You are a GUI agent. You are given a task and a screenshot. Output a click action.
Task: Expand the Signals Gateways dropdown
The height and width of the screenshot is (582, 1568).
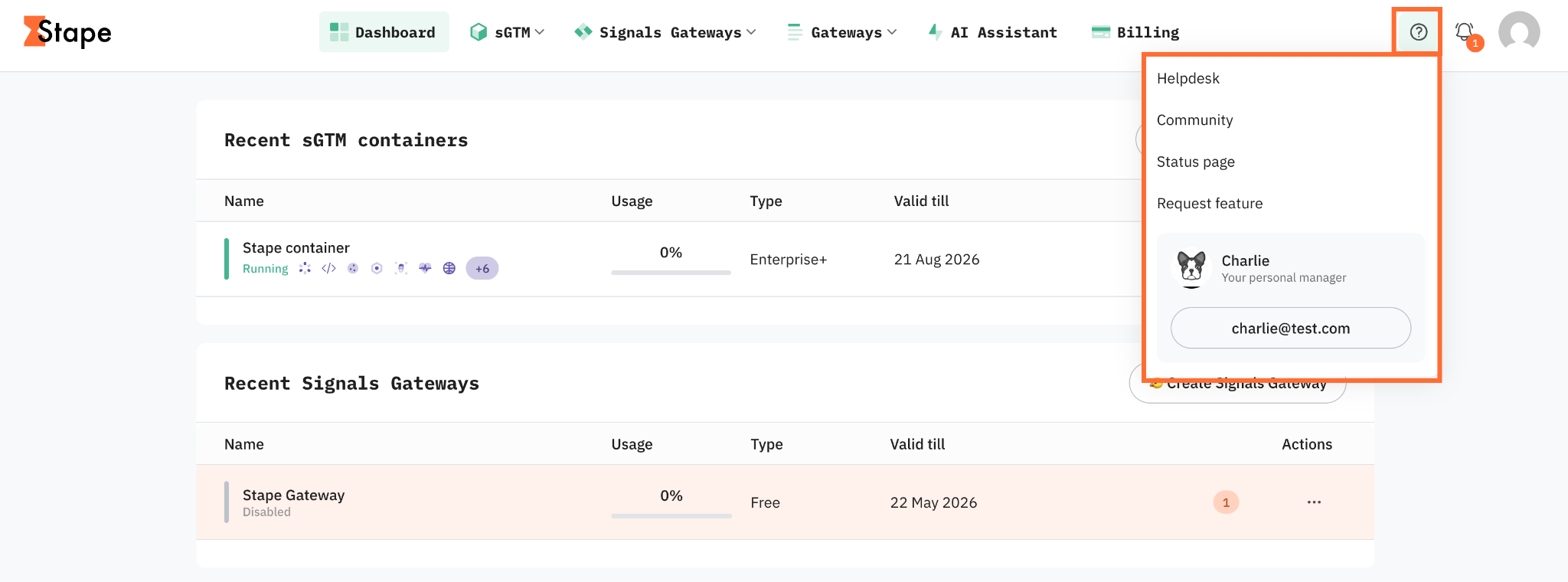click(x=665, y=32)
